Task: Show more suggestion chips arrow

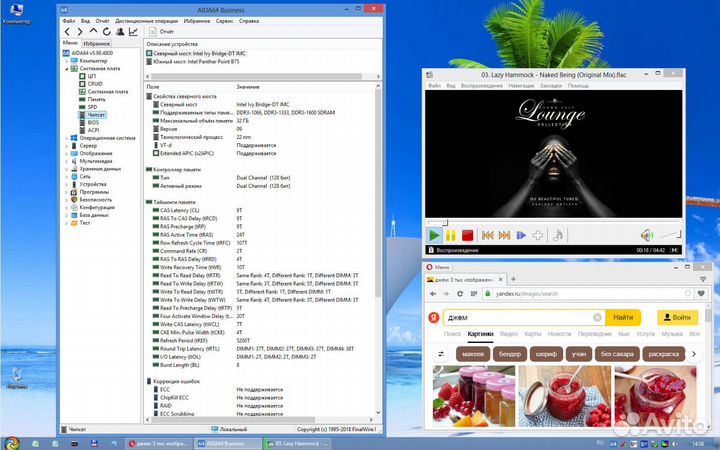Action: pyautogui.click(x=694, y=354)
